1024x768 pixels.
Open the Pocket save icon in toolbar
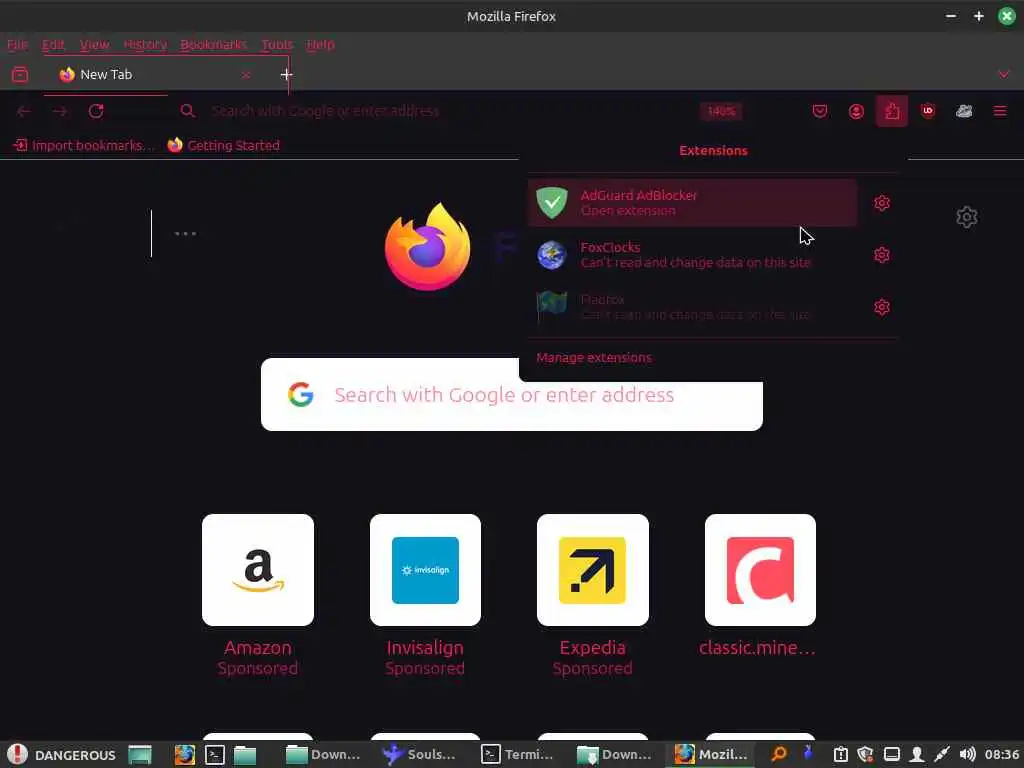point(820,111)
